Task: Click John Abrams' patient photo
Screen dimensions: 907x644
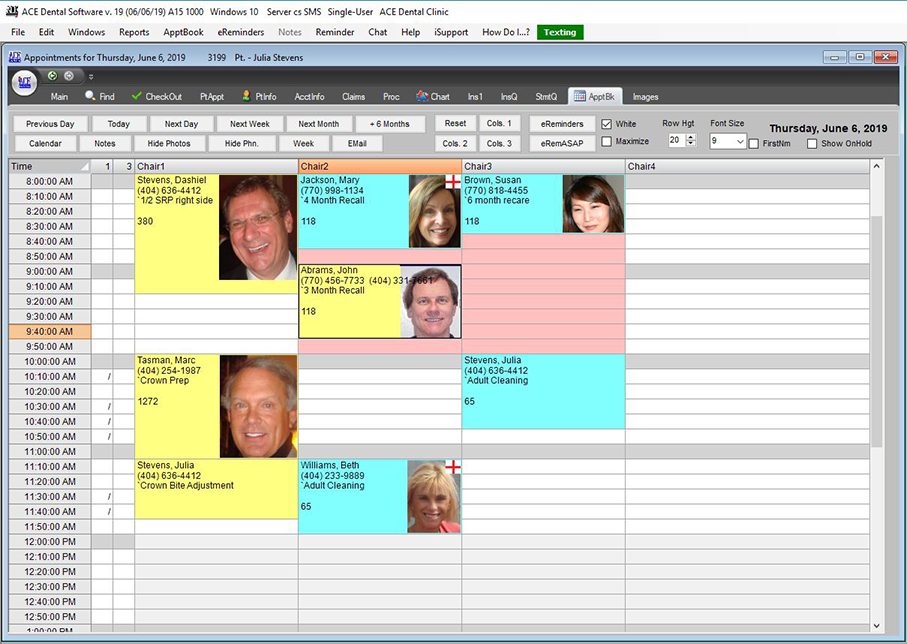Action: 430,301
